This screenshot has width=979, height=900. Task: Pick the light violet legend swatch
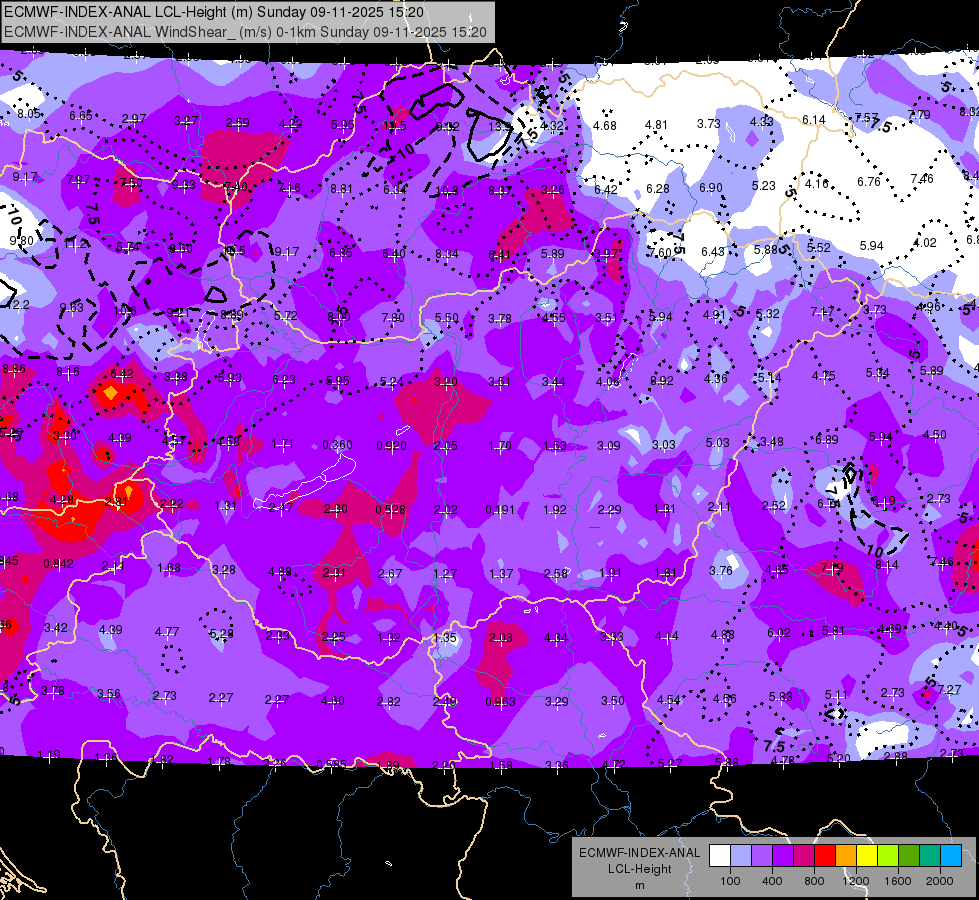762,856
